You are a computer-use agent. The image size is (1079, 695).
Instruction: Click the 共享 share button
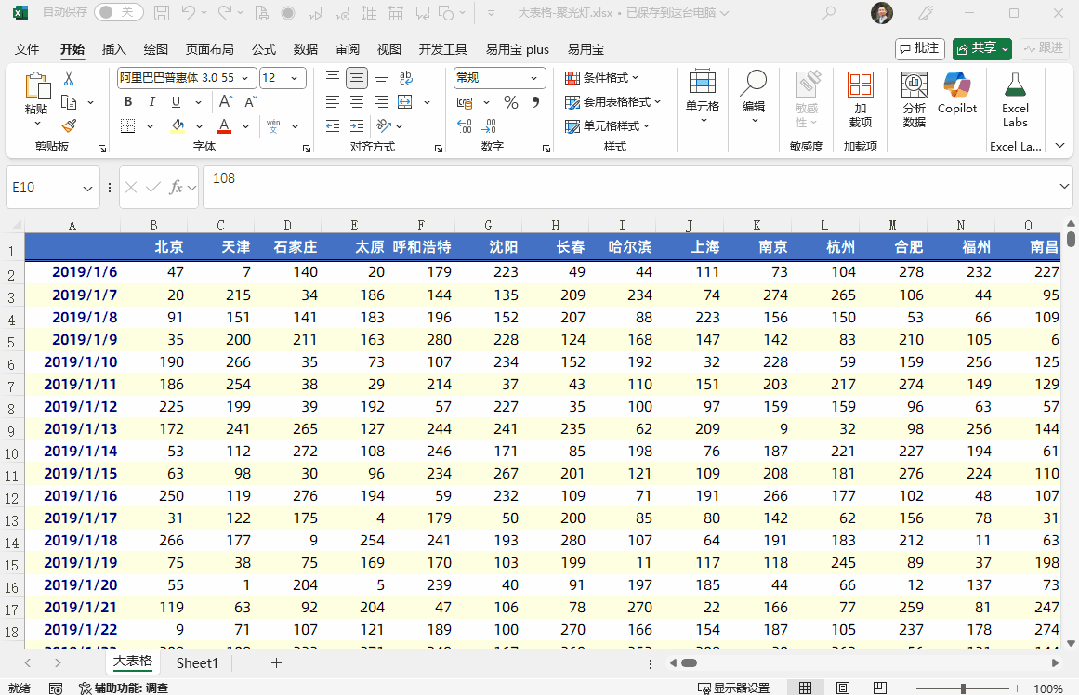click(x=982, y=48)
